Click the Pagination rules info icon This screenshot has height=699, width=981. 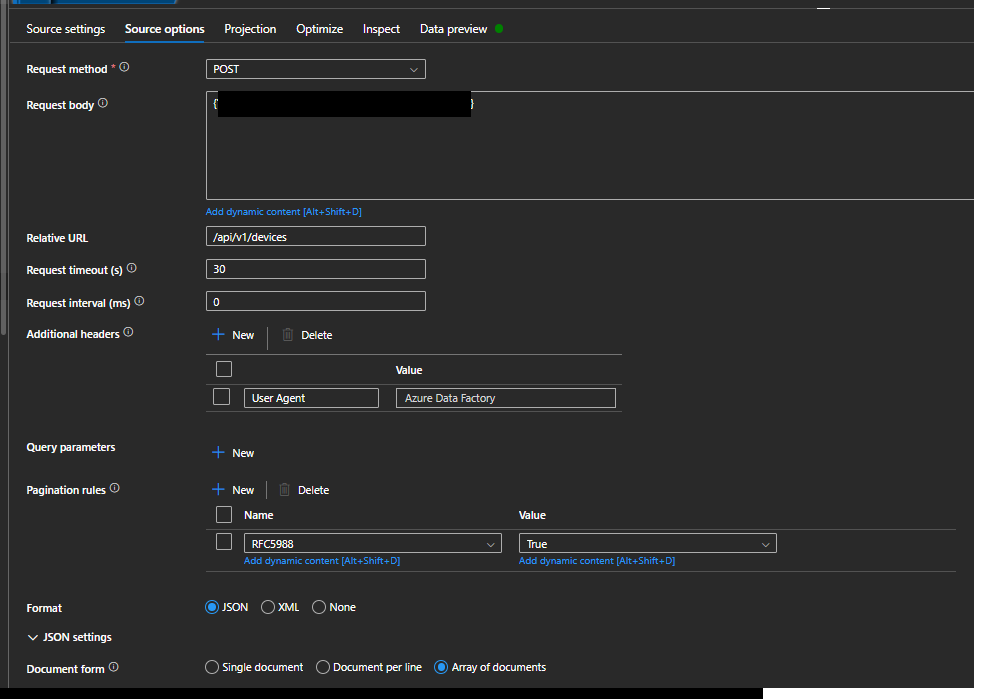click(x=112, y=488)
